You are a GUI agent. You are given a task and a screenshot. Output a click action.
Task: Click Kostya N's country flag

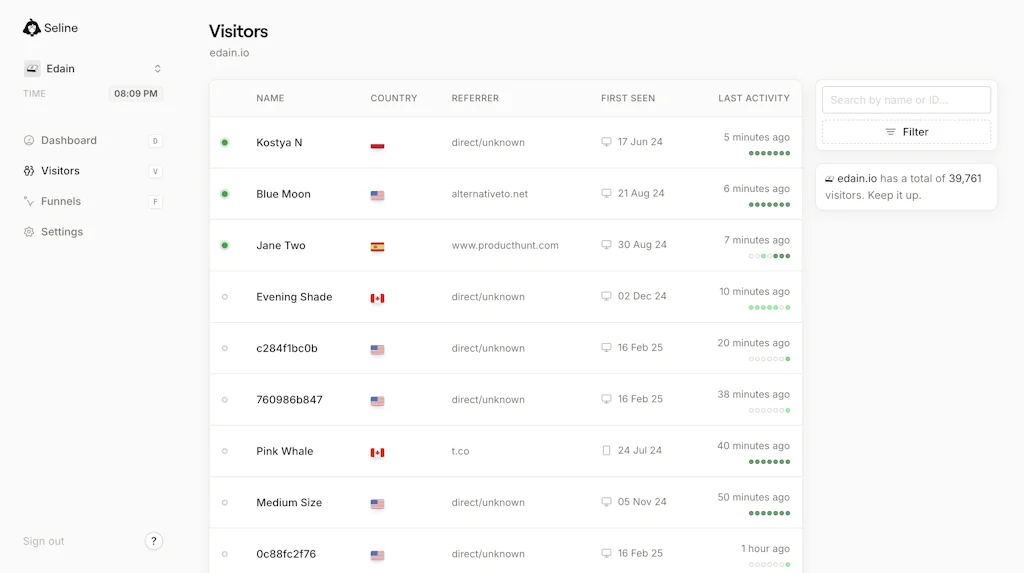(377, 144)
